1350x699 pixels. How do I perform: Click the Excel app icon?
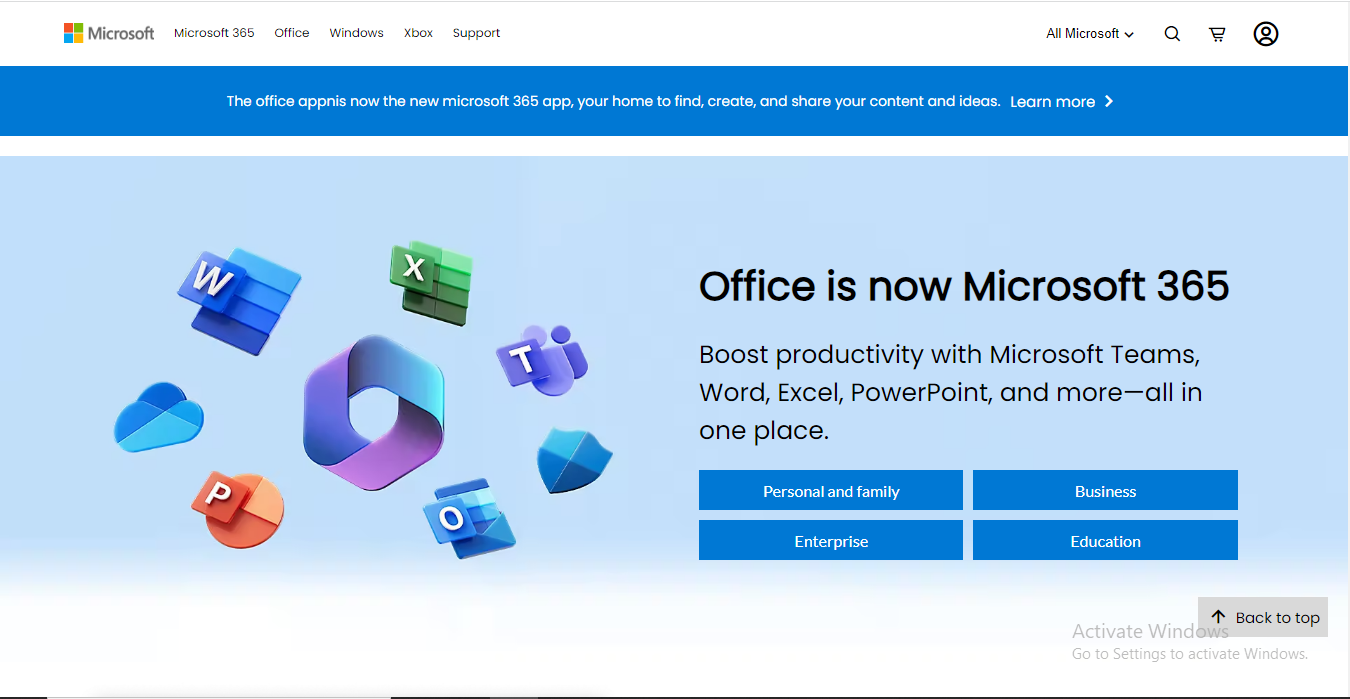click(431, 281)
